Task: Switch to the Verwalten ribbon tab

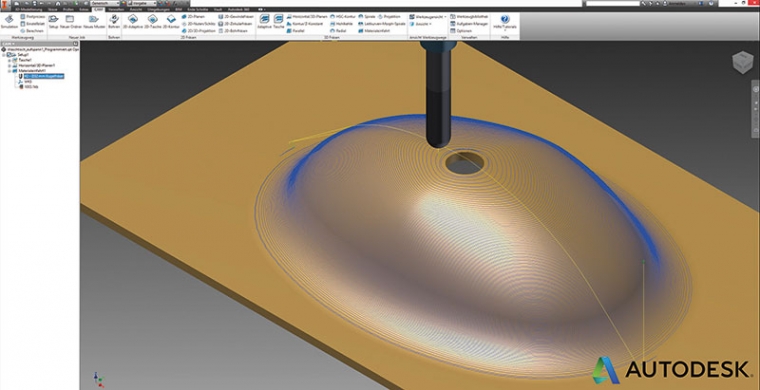Action: point(114,9)
